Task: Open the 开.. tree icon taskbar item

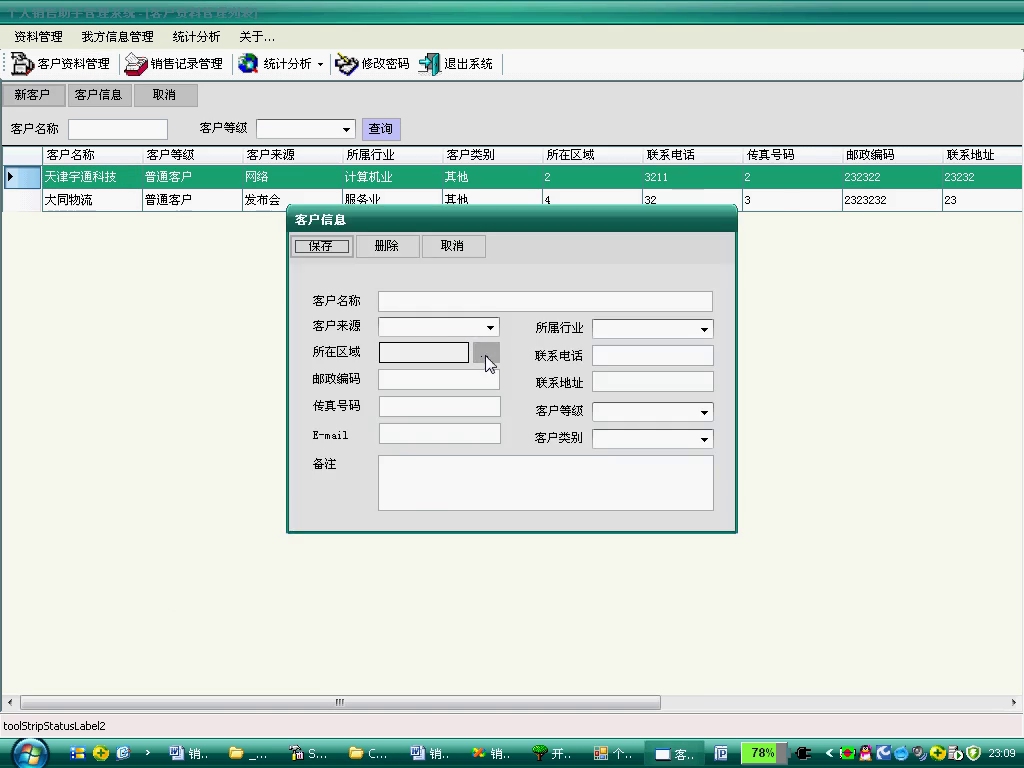Action: (x=551, y=754)
